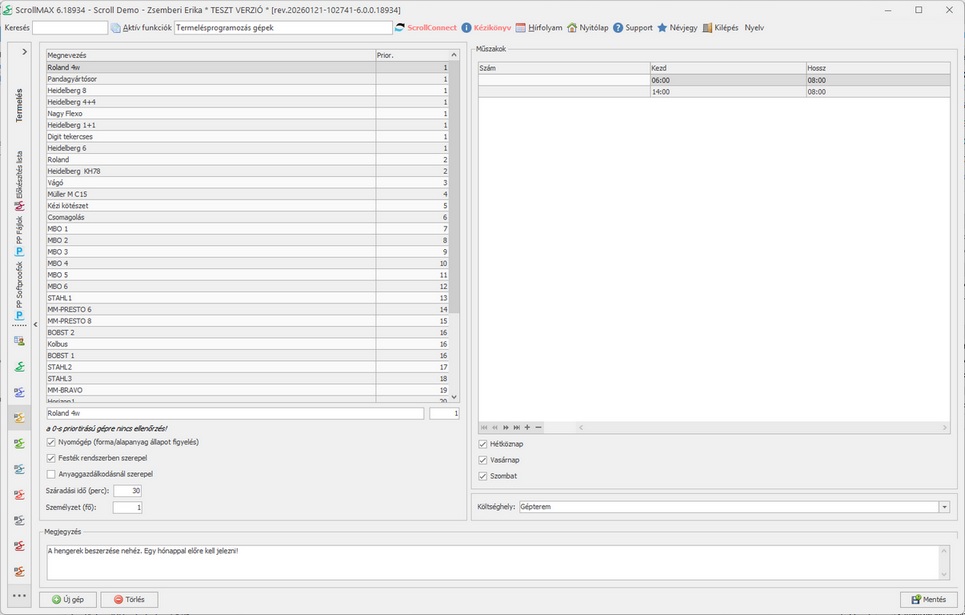Enable Anyaggazdálkodásnál szerepel checkbox

(x=52, y=474)
